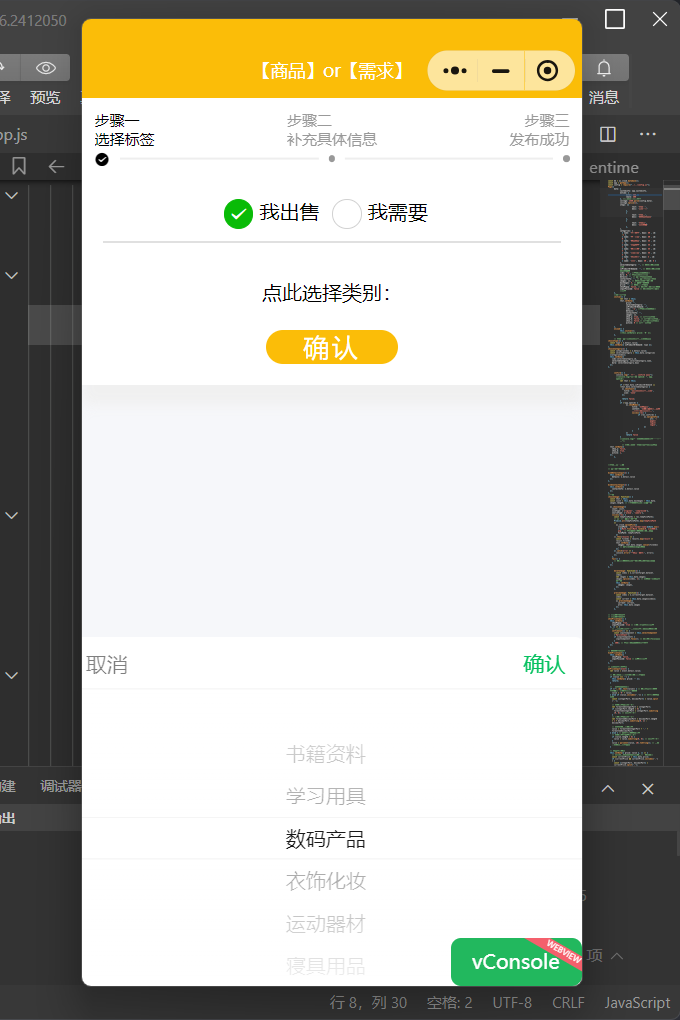Tap the mini program close target icon

[547, 70]
